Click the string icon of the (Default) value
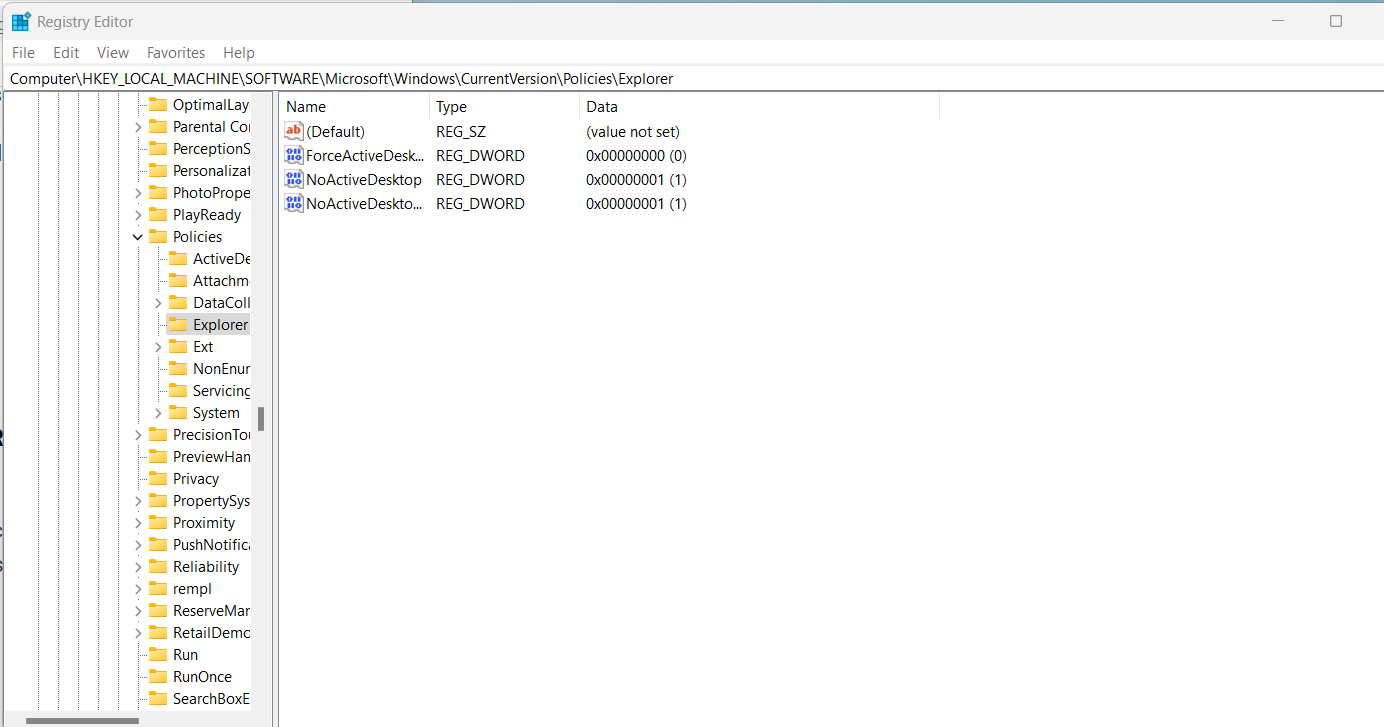This screenshot has height=727, width=1384. point(294,131)
